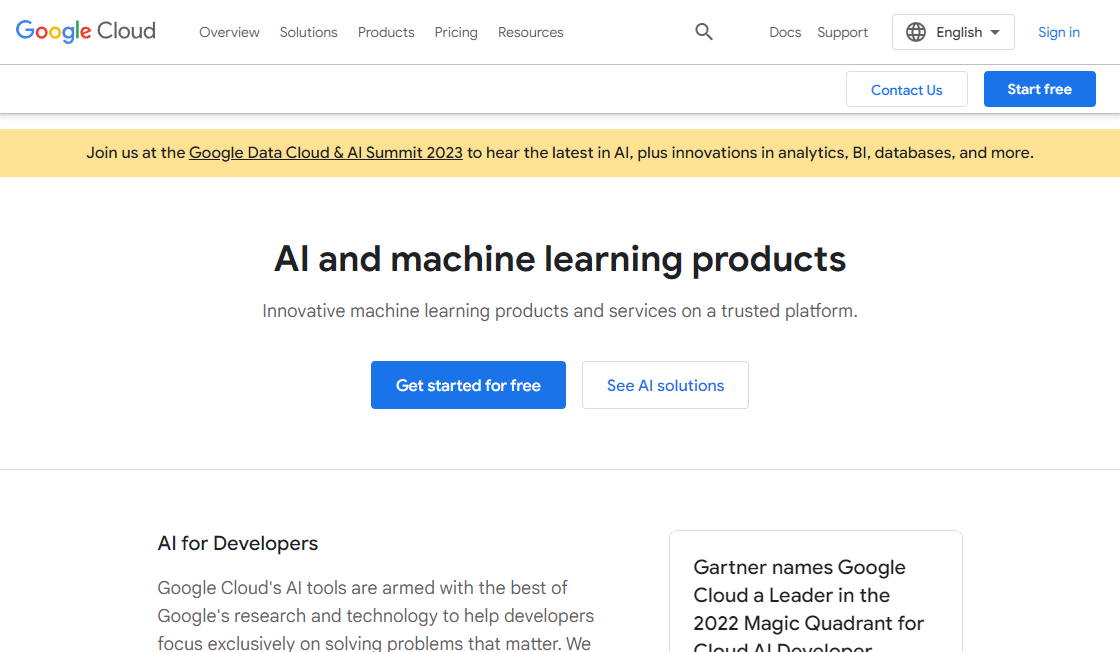
Task: Open search with the magnifier icon
Action: click(704, 32)
